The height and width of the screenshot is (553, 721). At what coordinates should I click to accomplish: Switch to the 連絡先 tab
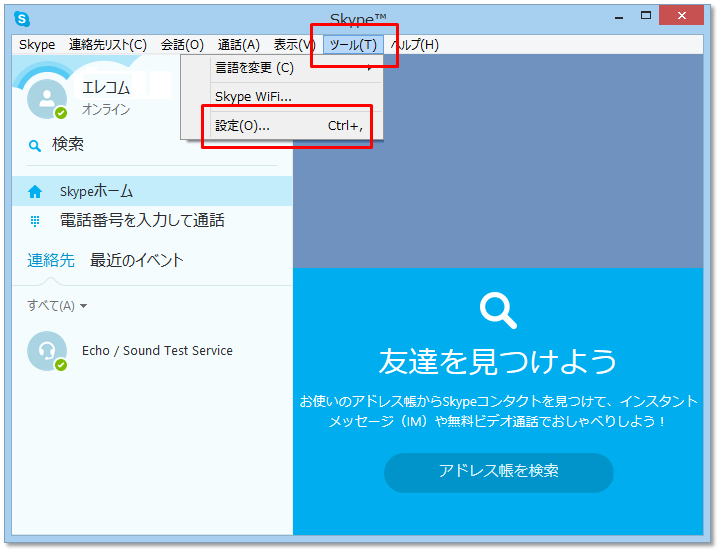coord(51,260)
